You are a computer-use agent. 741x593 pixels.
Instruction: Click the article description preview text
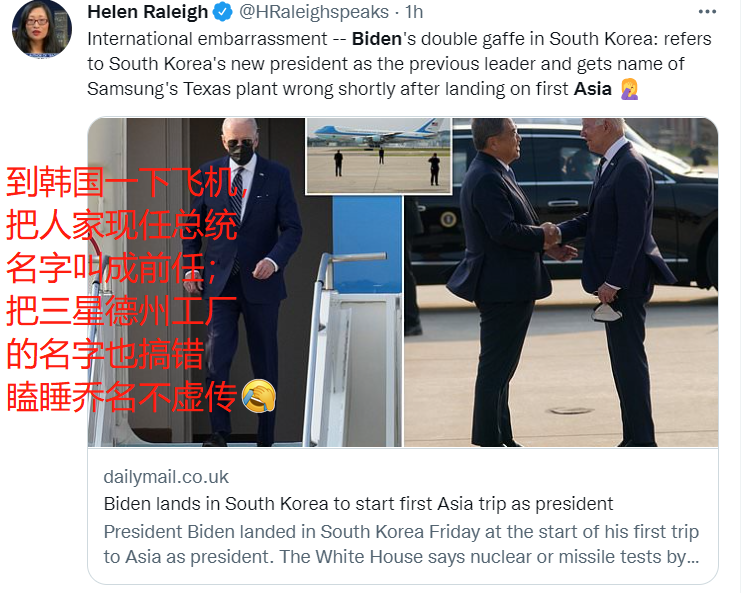(x=401, y=544)
